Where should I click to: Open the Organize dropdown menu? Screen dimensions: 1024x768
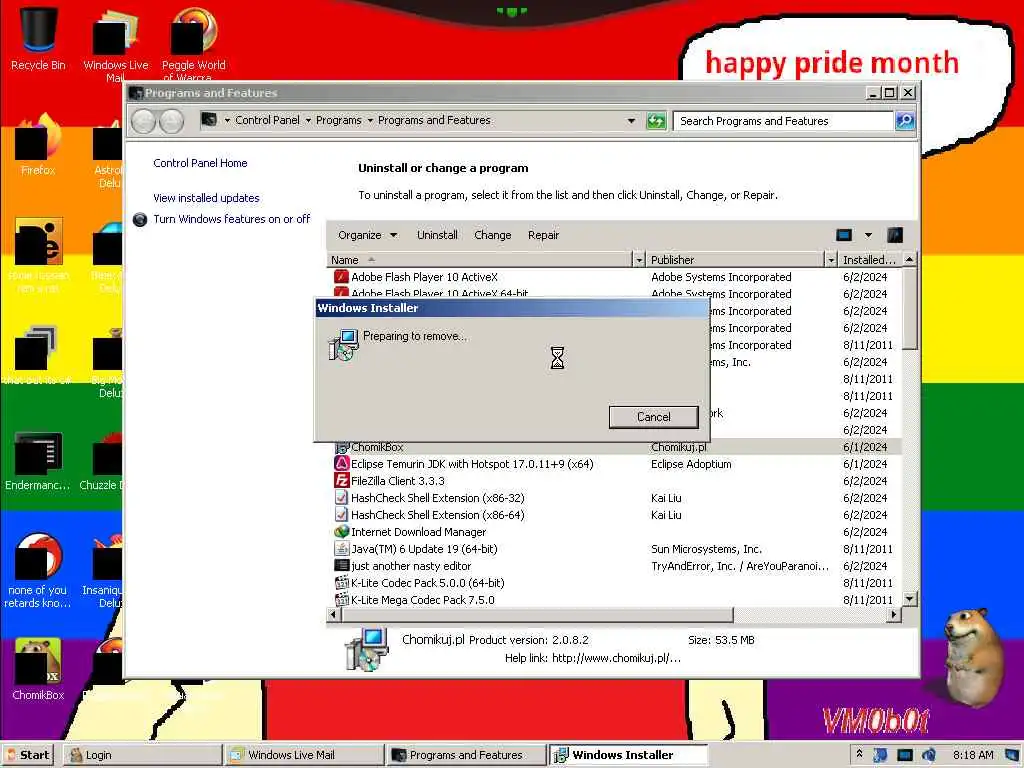click(367, 235)
